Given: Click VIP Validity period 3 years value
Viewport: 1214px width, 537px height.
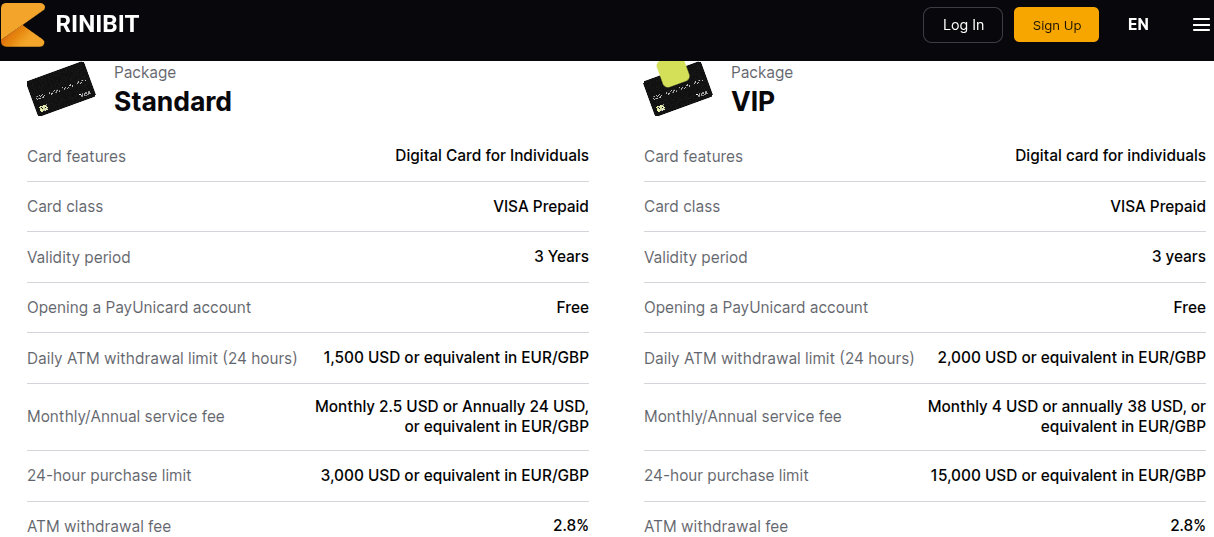Looking at the screenshot, I should 1179,256.
